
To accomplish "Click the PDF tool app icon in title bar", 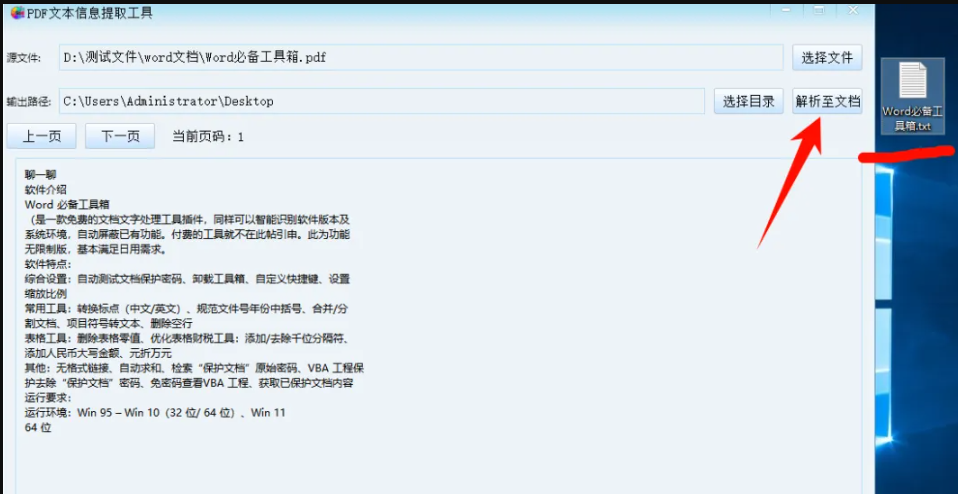I will pos(17,12).
